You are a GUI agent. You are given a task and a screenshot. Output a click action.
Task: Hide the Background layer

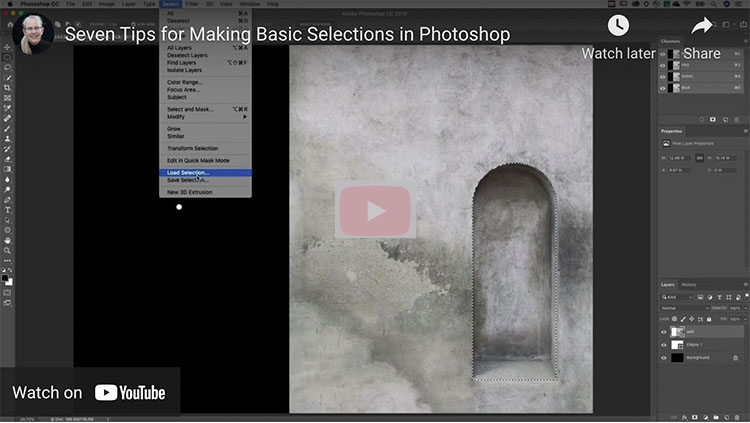coord(663,358)
